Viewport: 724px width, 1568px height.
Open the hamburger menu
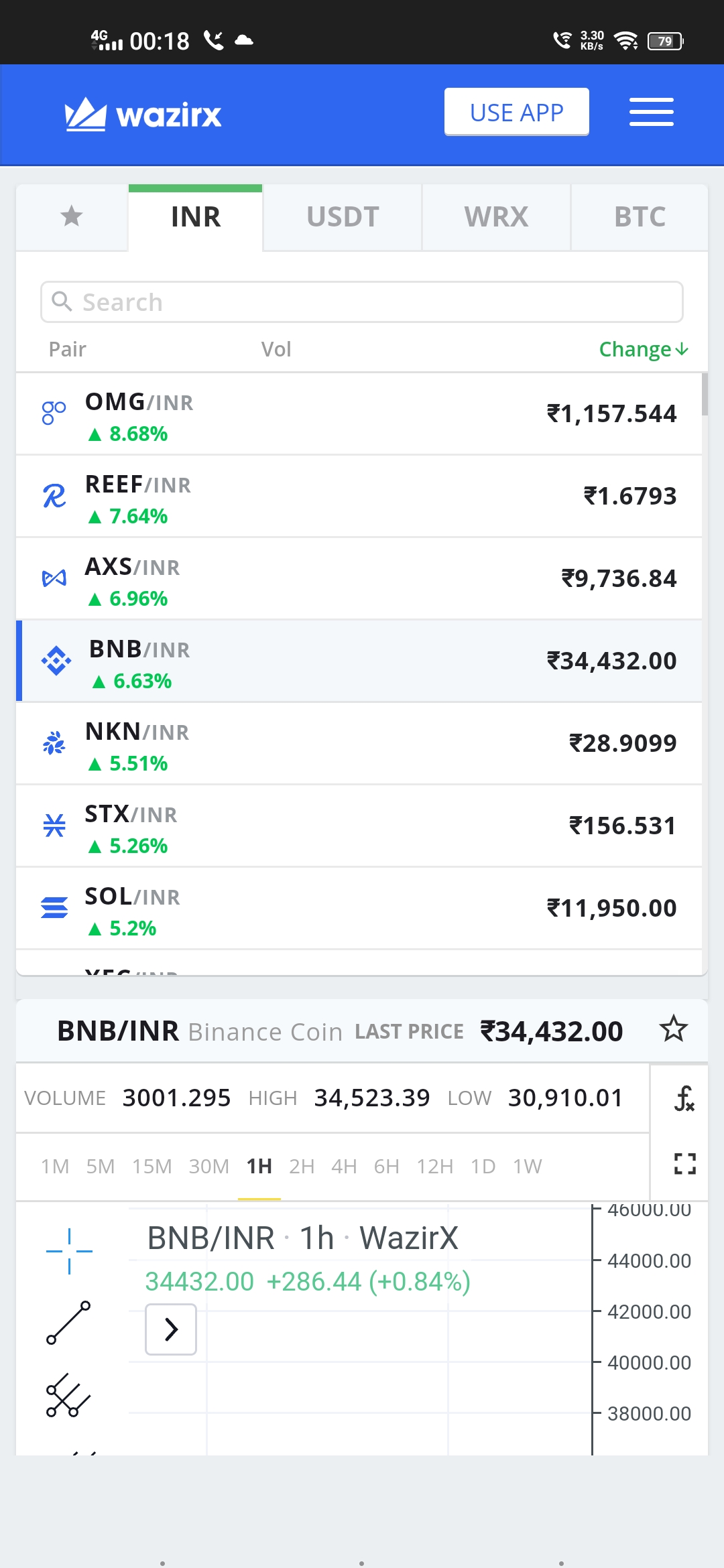[x=651, y=112]
